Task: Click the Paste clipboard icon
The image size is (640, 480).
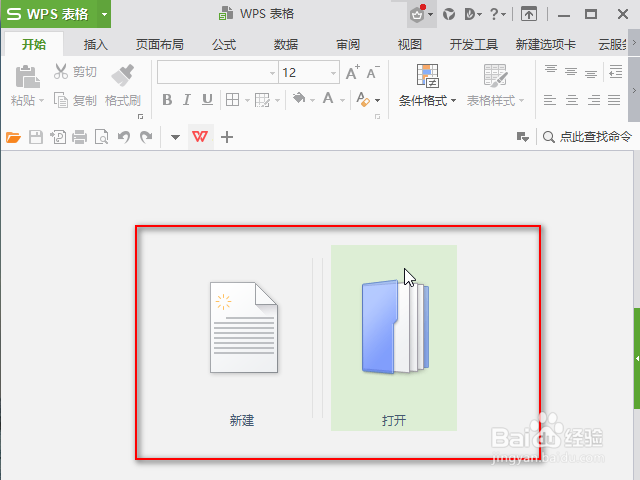Action: click(x=27, y=76)
